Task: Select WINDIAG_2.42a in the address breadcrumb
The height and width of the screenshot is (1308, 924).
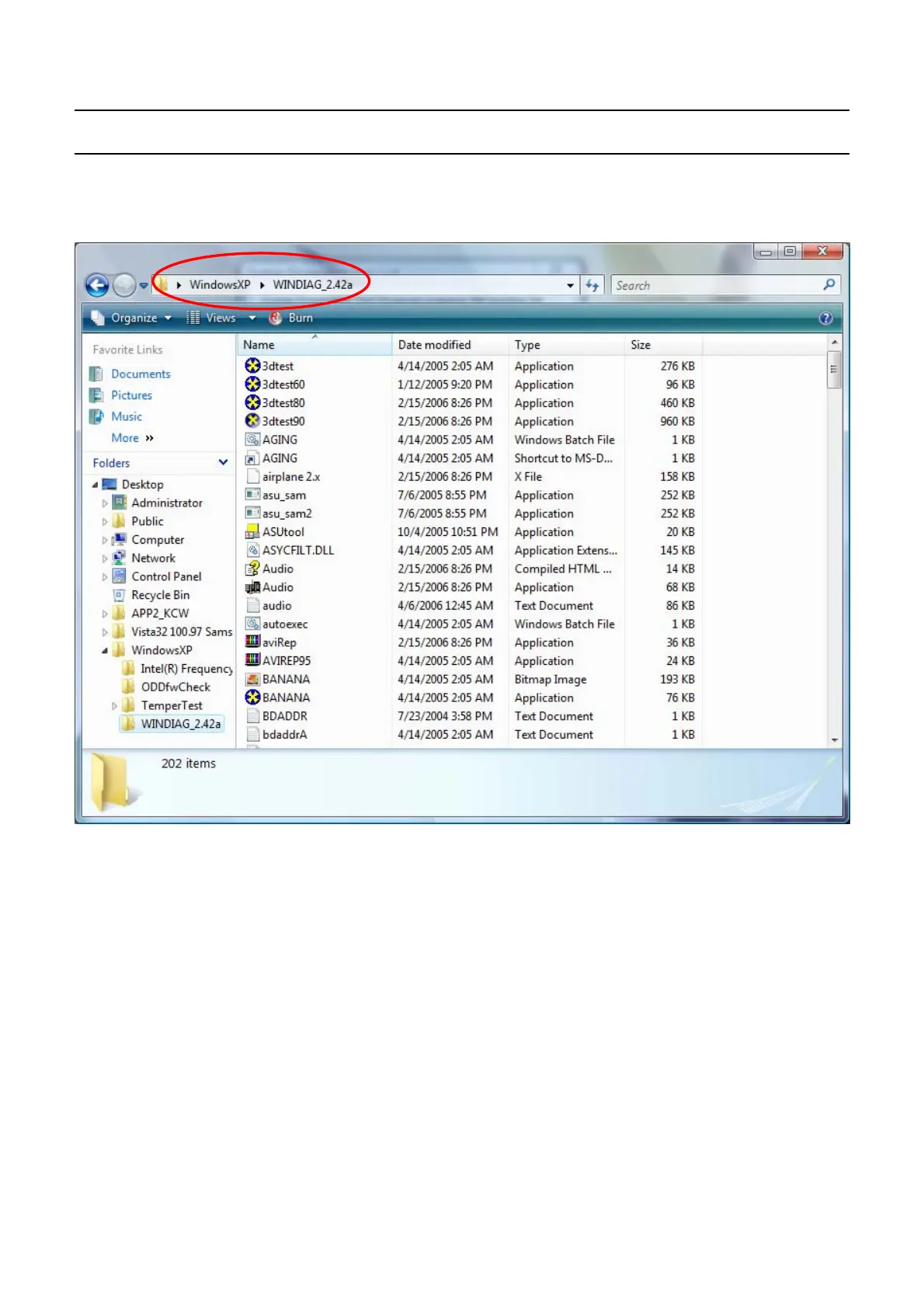Action: pos(312,285)
